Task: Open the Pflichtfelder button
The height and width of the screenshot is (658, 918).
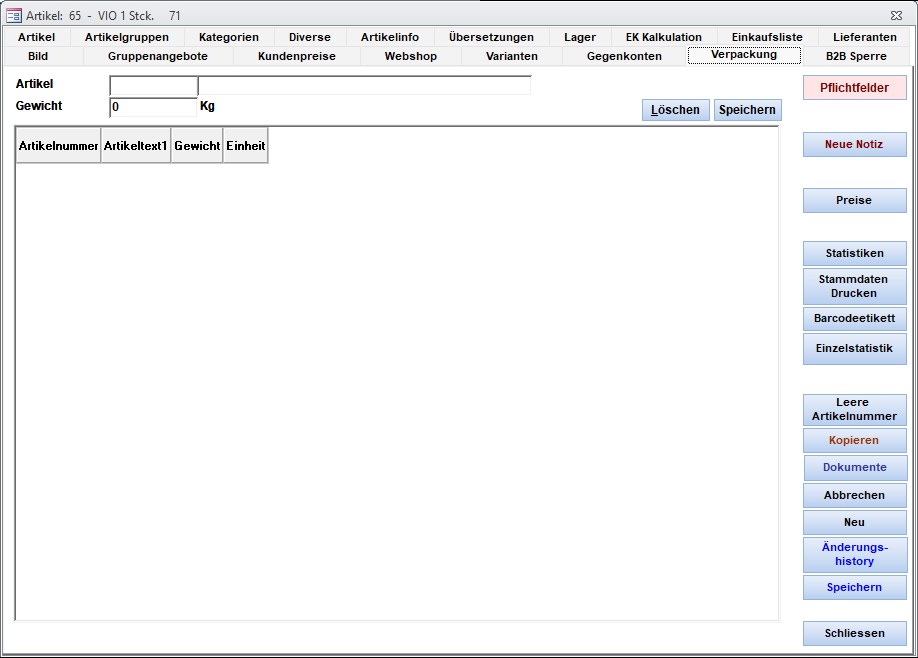Action: (854, 88)
